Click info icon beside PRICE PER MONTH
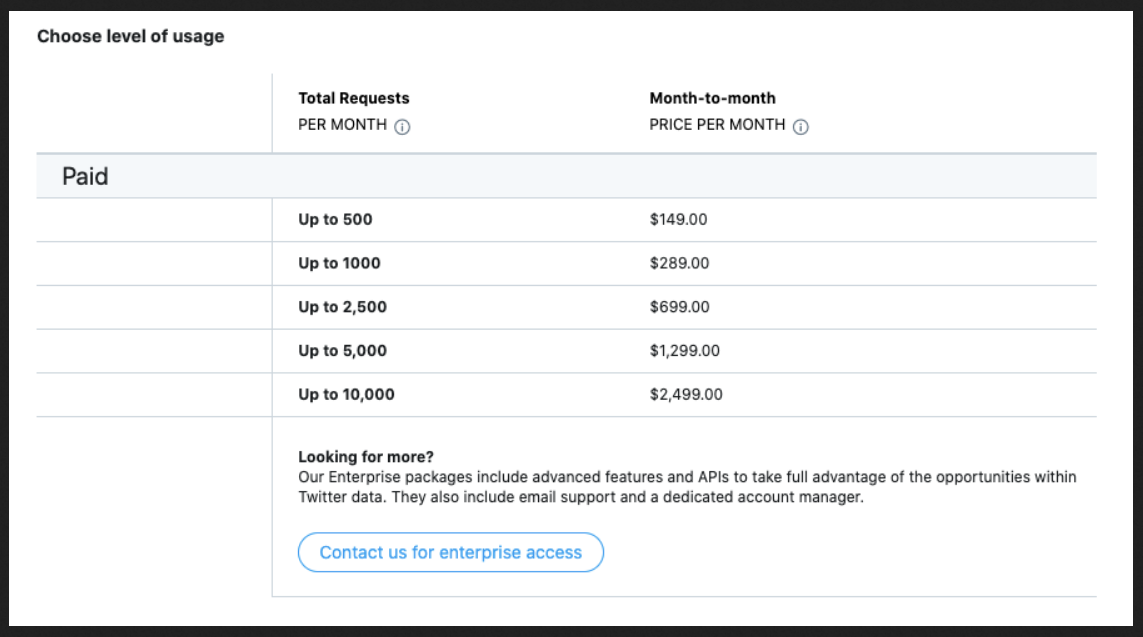Viewport: 1143px width, 637px height. pos(801,127)
